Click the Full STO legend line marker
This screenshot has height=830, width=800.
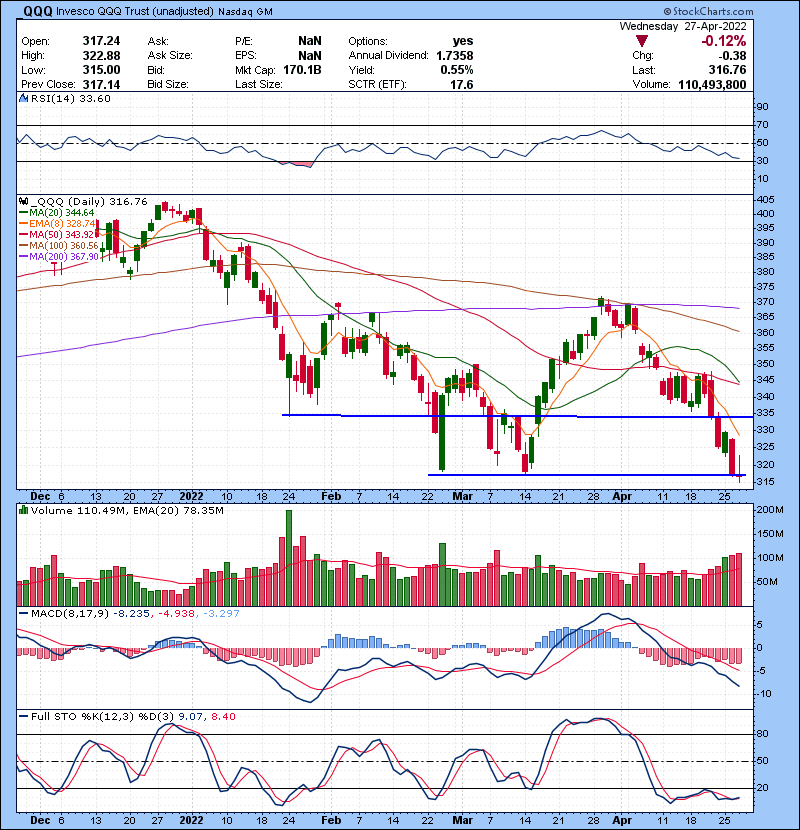pos(22,714)
